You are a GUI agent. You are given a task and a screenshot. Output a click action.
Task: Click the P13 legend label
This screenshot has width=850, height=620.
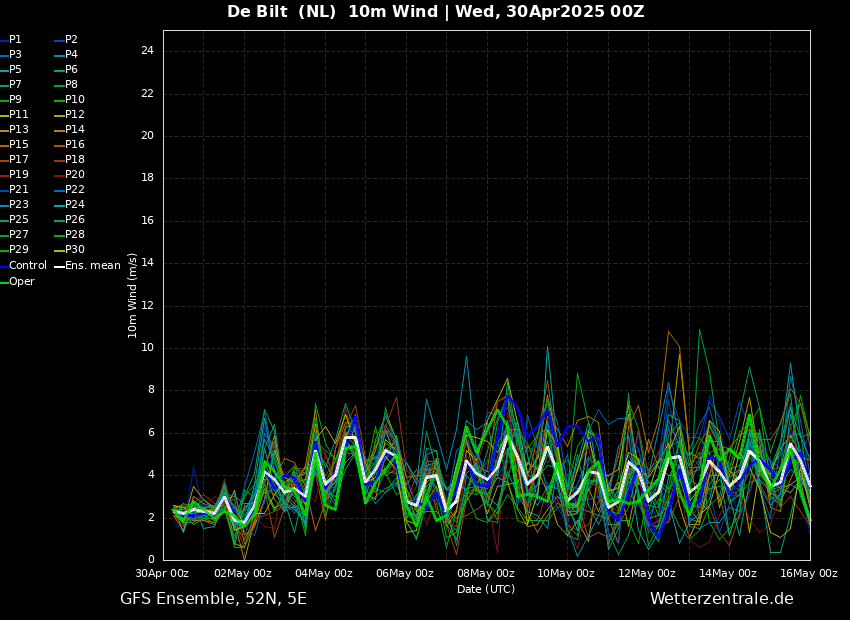point(19,130)
